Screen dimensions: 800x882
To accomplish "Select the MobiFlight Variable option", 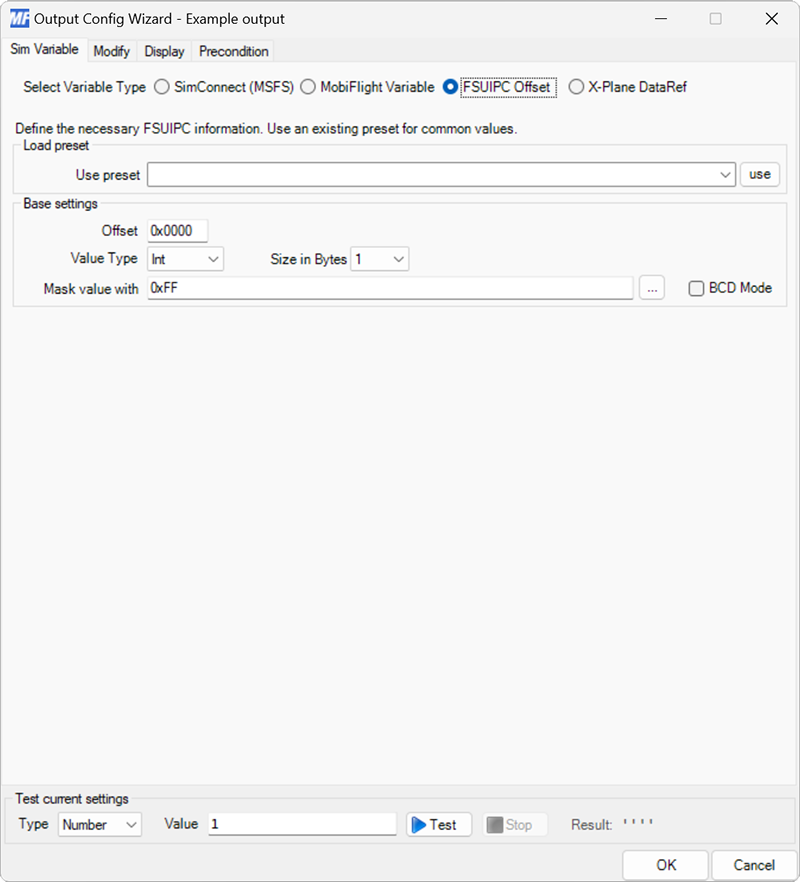I will click(307, 87).
